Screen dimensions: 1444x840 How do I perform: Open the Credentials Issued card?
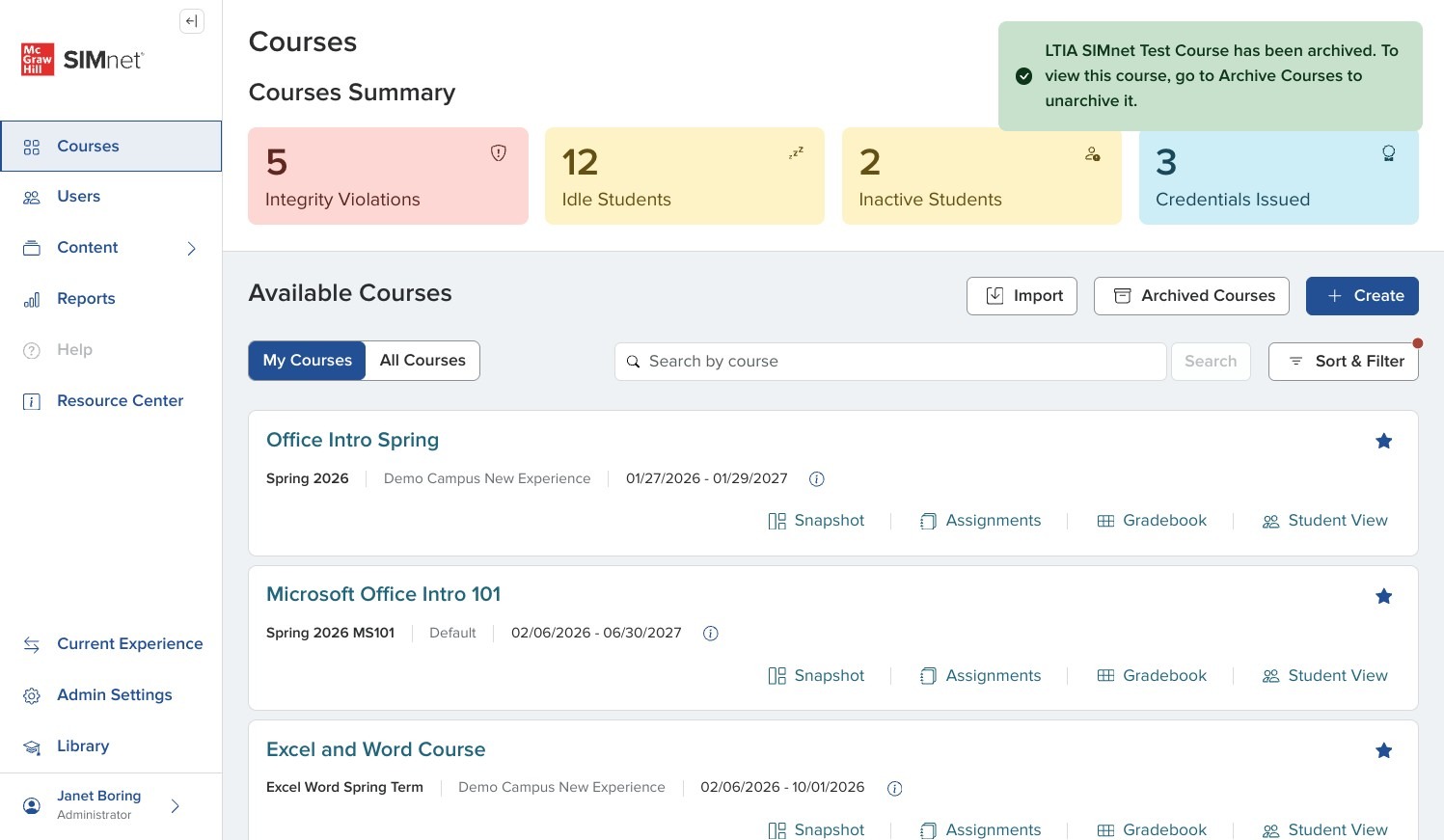[1279, 176]
